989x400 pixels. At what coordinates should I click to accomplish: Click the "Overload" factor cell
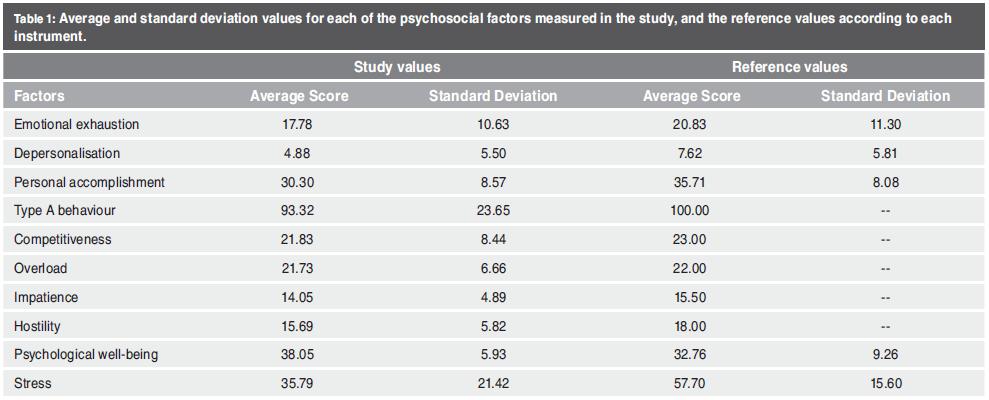tap(41, 270)
